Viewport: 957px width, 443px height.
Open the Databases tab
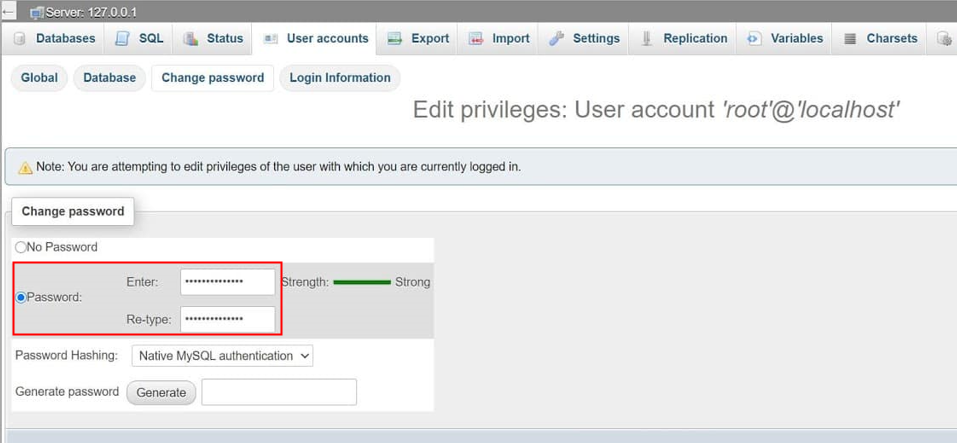click(54, 38)
